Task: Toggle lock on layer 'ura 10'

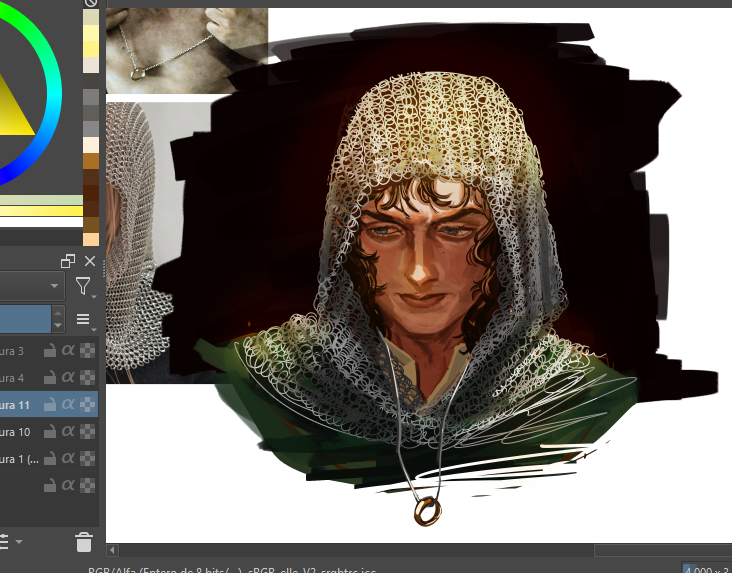Action: 50,432
